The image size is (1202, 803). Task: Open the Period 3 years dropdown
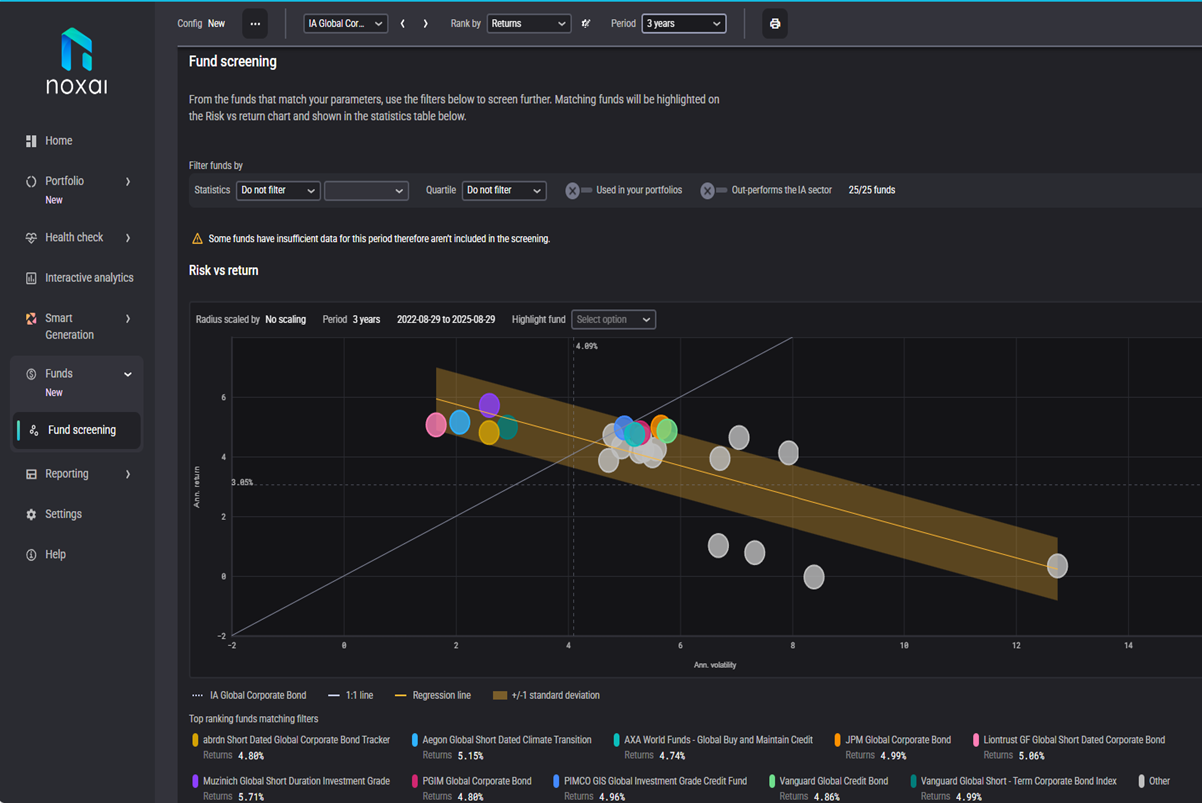683,24
